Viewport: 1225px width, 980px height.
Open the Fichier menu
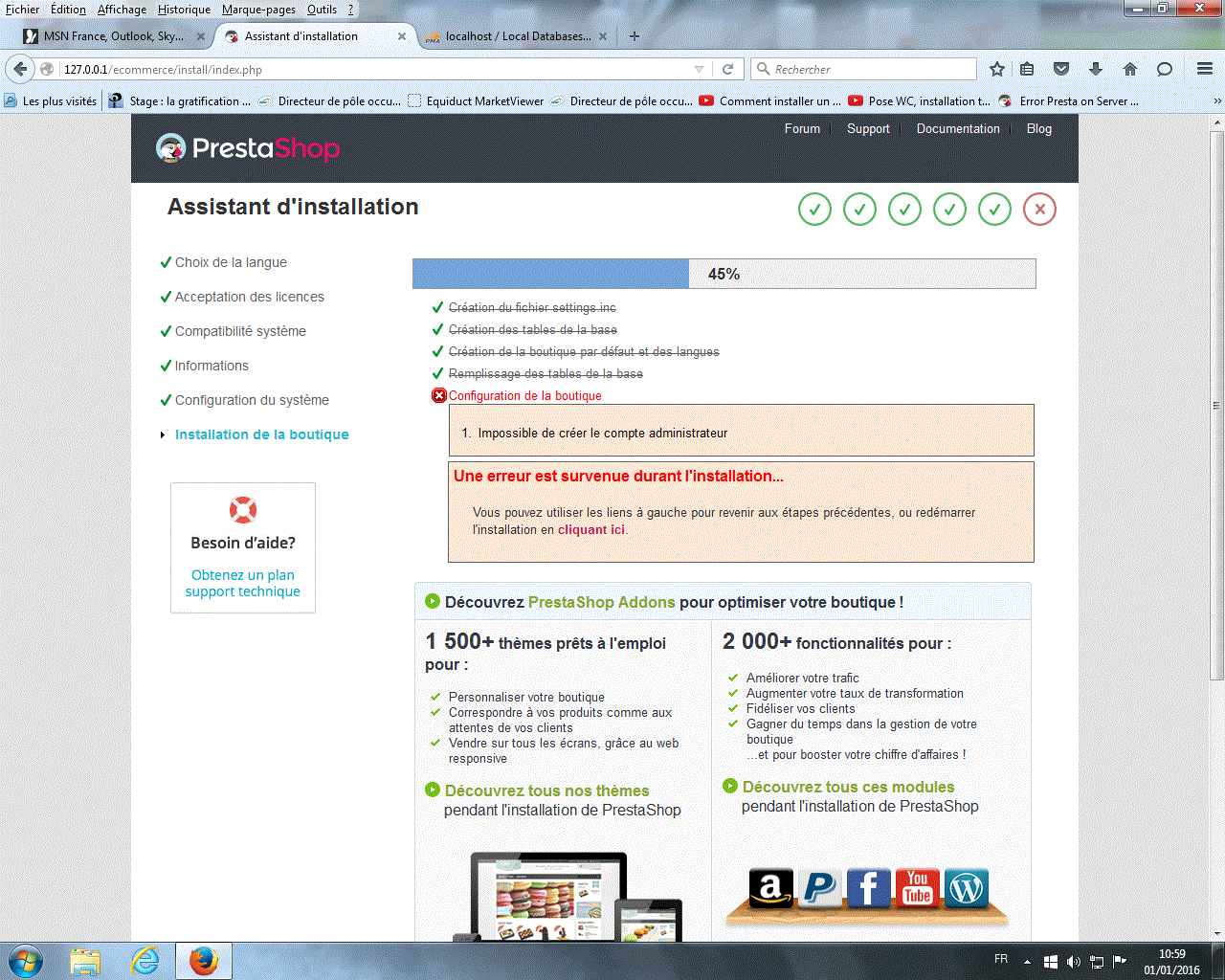(x=23, y=10)
